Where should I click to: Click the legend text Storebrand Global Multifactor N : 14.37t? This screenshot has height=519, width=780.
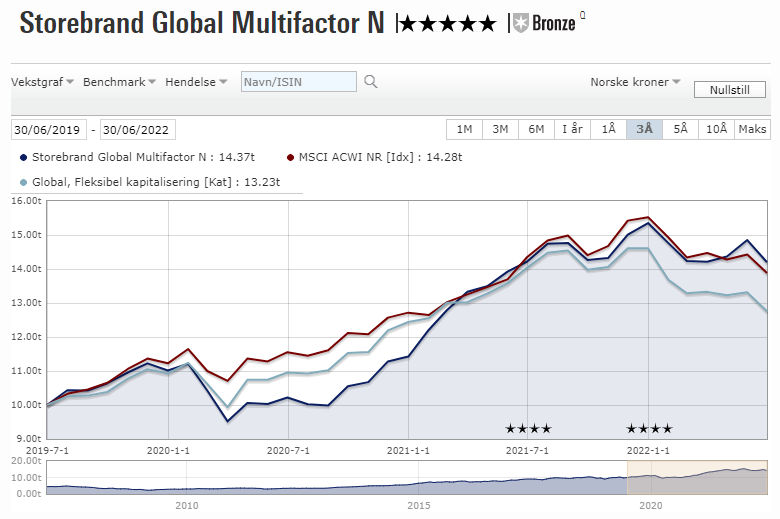(x=143, y=157)
